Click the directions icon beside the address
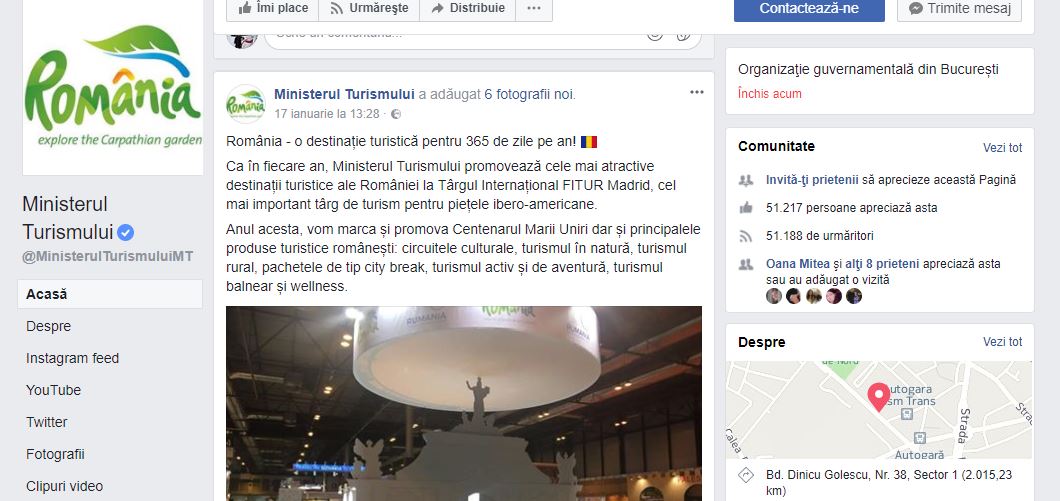The width and height of the screenshot is (1060, 501). pyautogui.click(x=746, y=475)
